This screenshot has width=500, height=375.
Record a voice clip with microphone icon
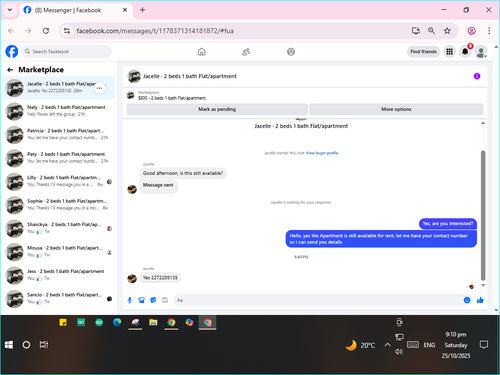pos(130,300)
